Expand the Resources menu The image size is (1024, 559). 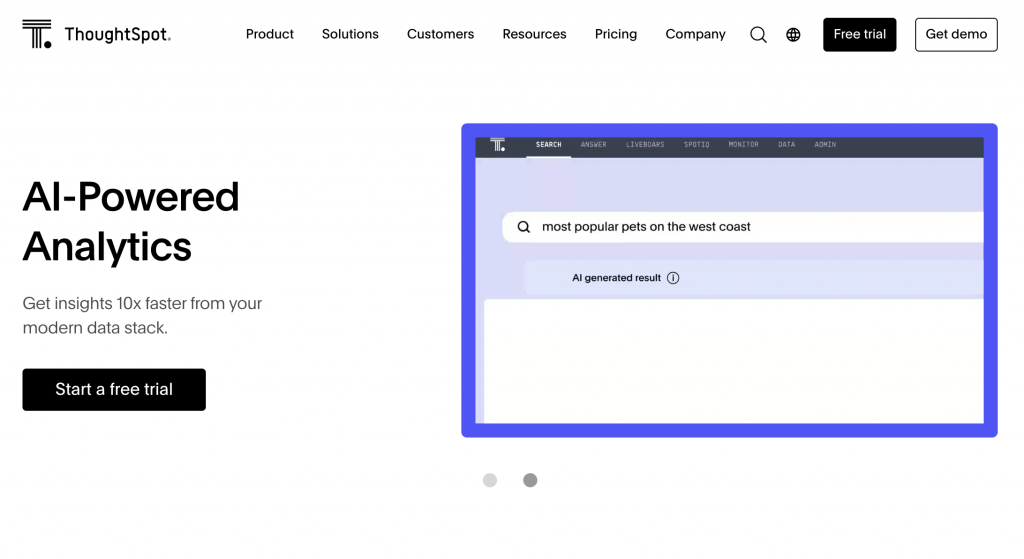coord(534,34)
